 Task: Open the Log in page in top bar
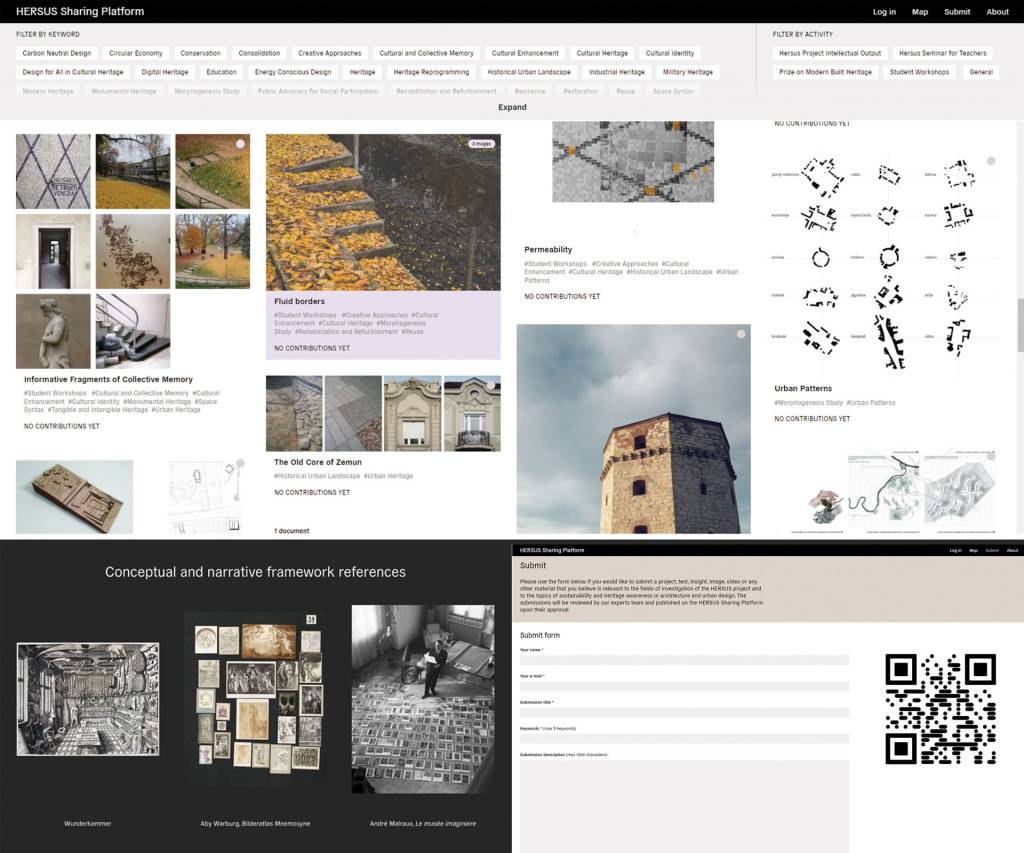[884, 12]
